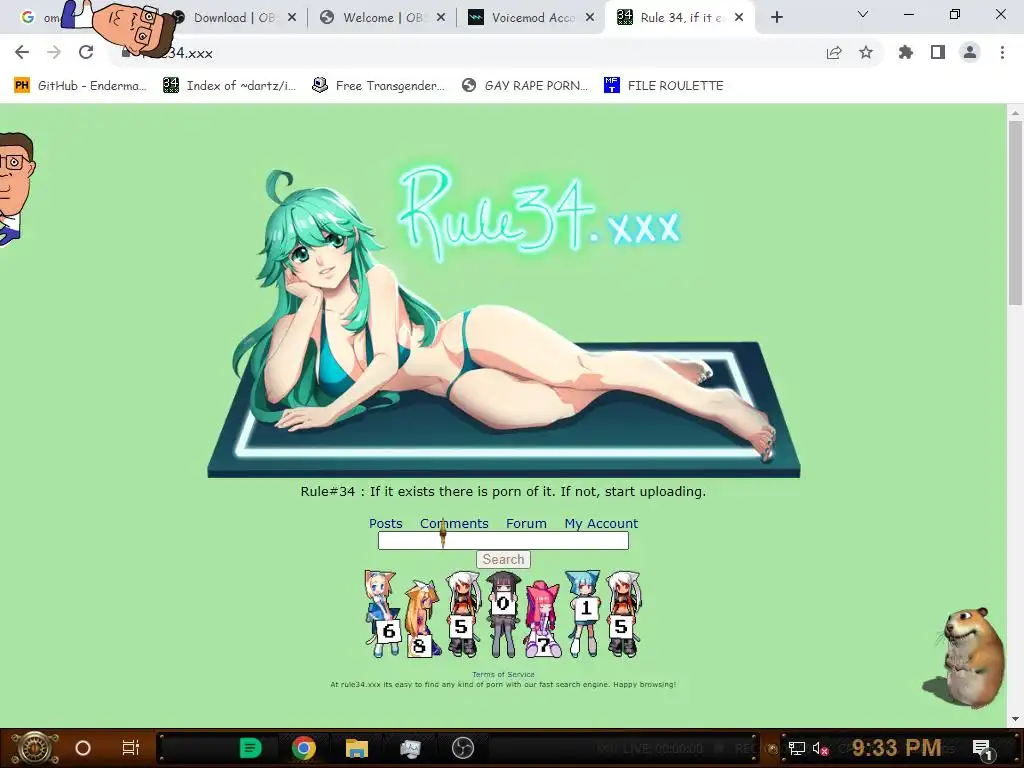Open a new tab with plus button

pyautogui.click(x=776, y=18)
